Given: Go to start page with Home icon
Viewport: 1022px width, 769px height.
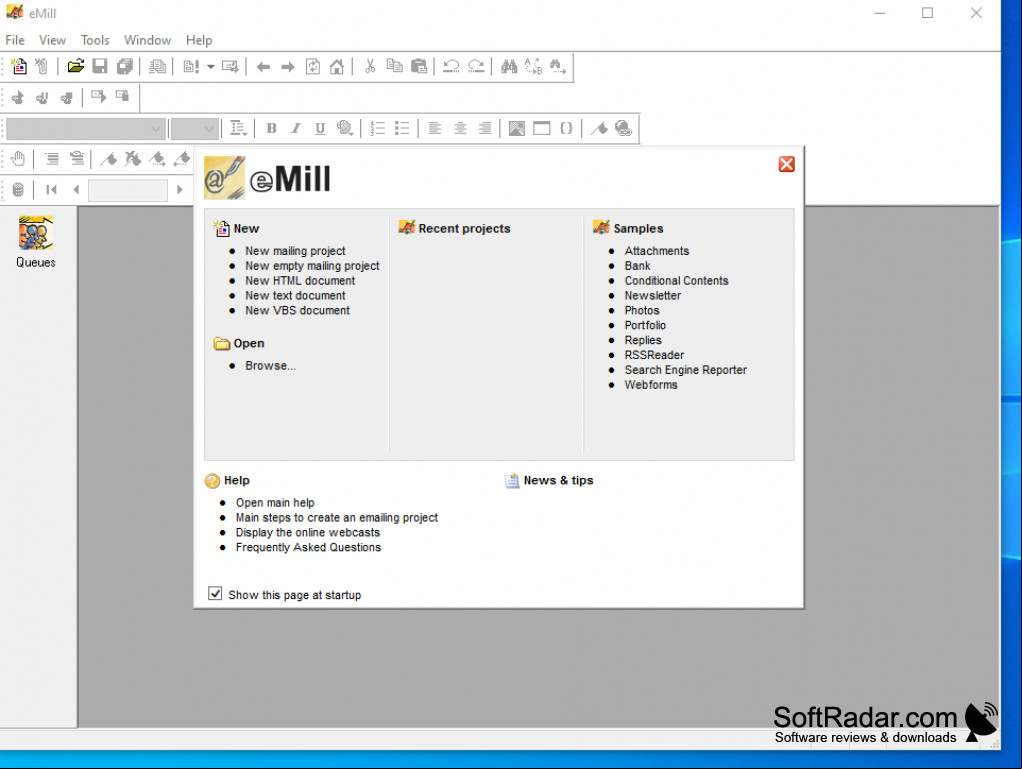Looking at the screenshot, I should [x=337, y=66].
